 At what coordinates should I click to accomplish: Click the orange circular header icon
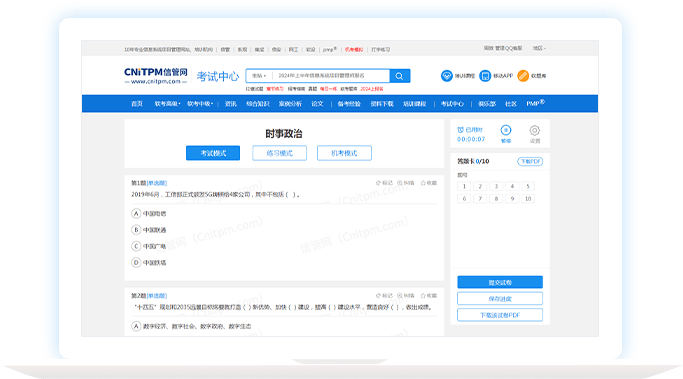tap(523, 76)
